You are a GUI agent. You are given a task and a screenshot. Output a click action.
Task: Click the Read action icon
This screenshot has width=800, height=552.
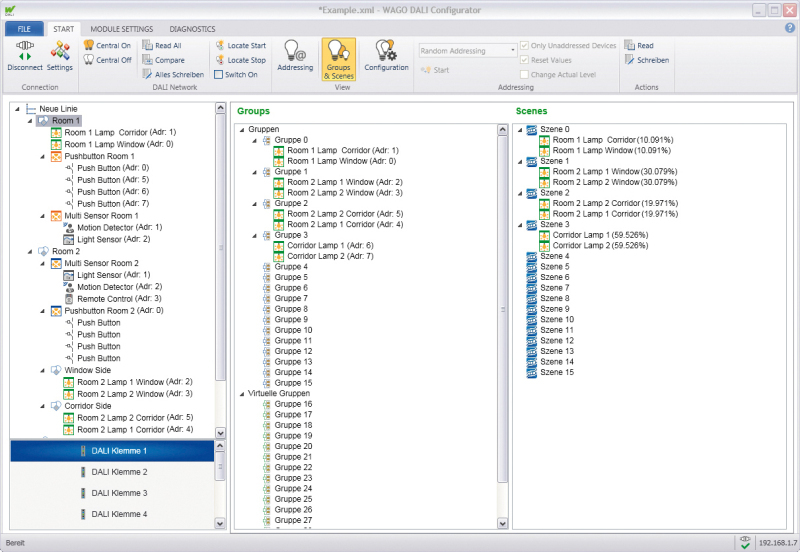(630, 45)
